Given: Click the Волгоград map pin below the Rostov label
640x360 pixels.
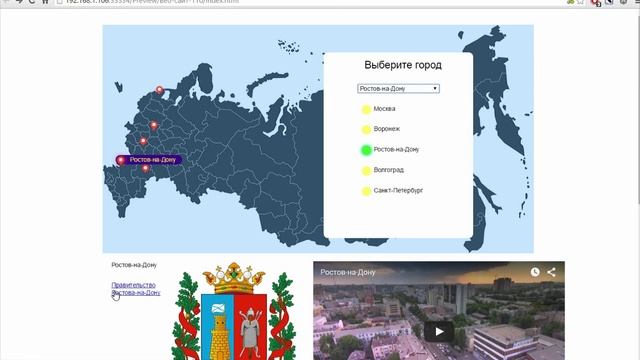Looking at the screenshot, I should [146, 168].
